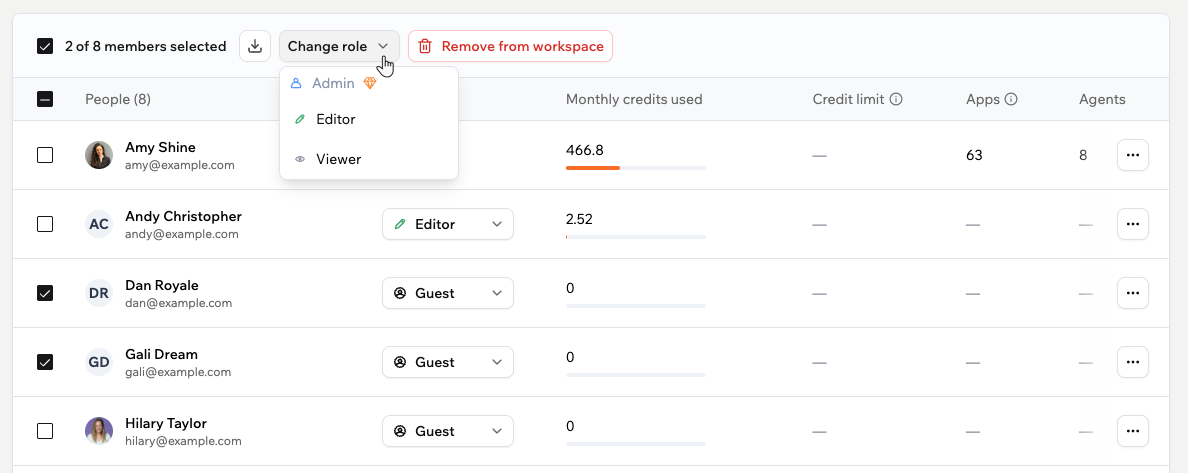The height and width of the screenshot is (473, 1188).
Task: Toggle the People header select-all checkbox
Action: click(x=45, y=99)
